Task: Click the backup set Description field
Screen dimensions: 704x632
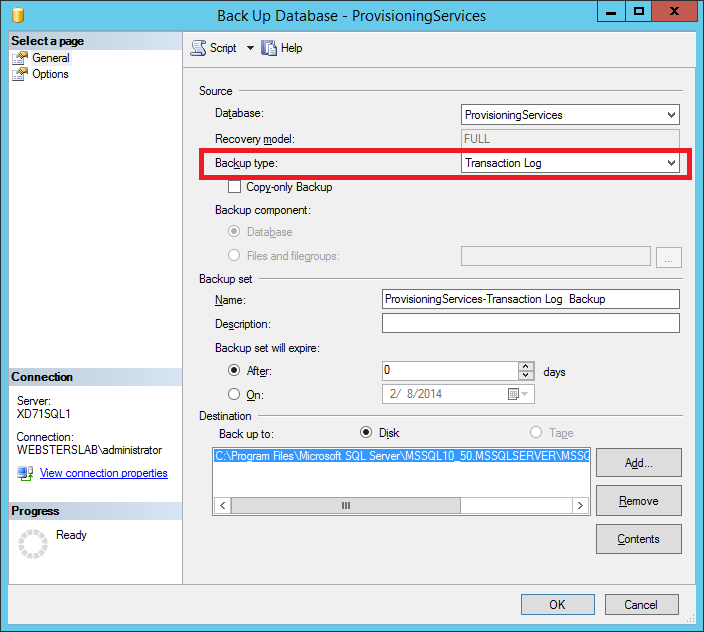Action: [530, 323]
